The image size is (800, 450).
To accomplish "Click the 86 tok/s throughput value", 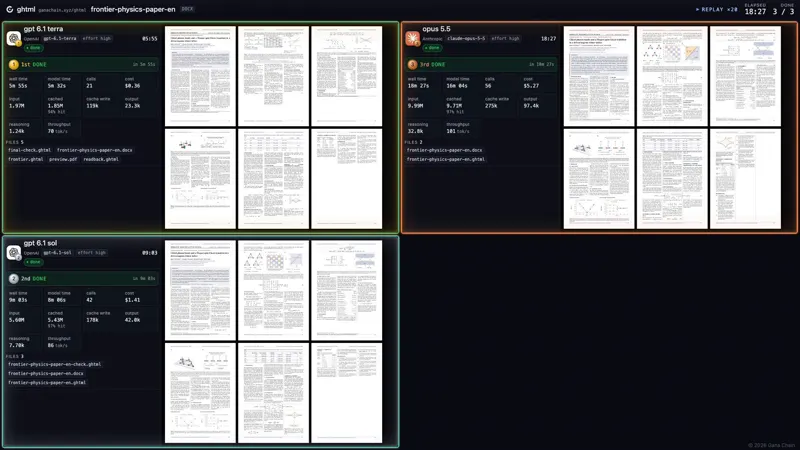I will (58, 345).
